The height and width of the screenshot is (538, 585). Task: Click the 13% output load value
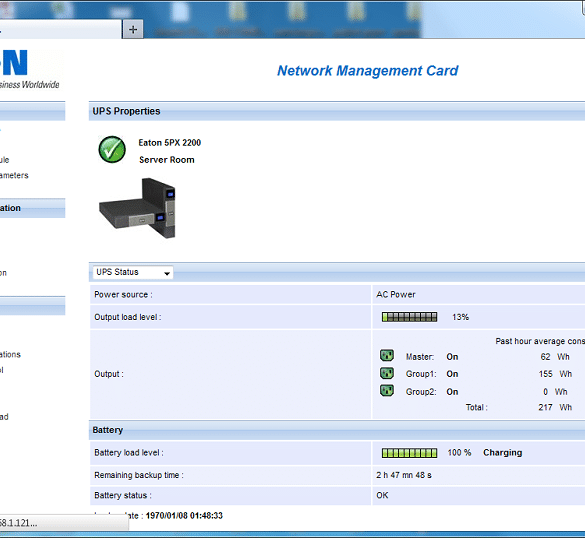460,317
